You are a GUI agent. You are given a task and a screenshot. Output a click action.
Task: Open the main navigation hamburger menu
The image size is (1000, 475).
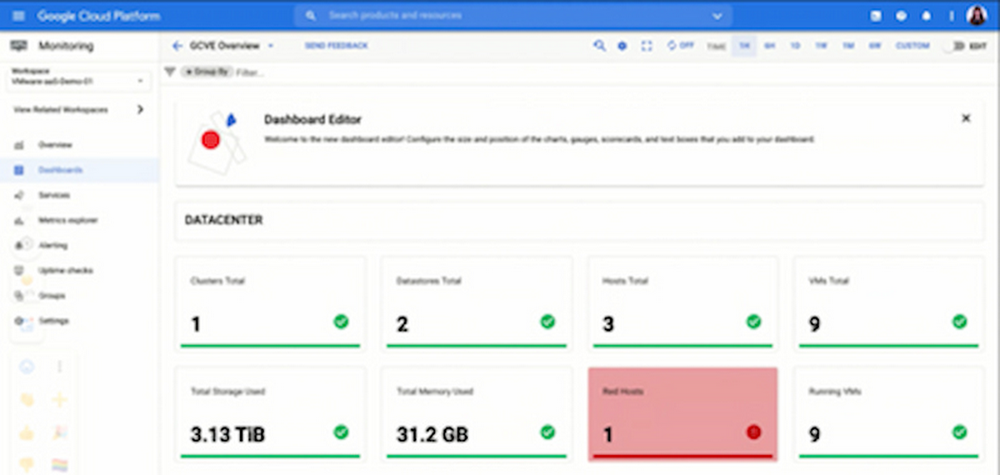click(18, 16)
